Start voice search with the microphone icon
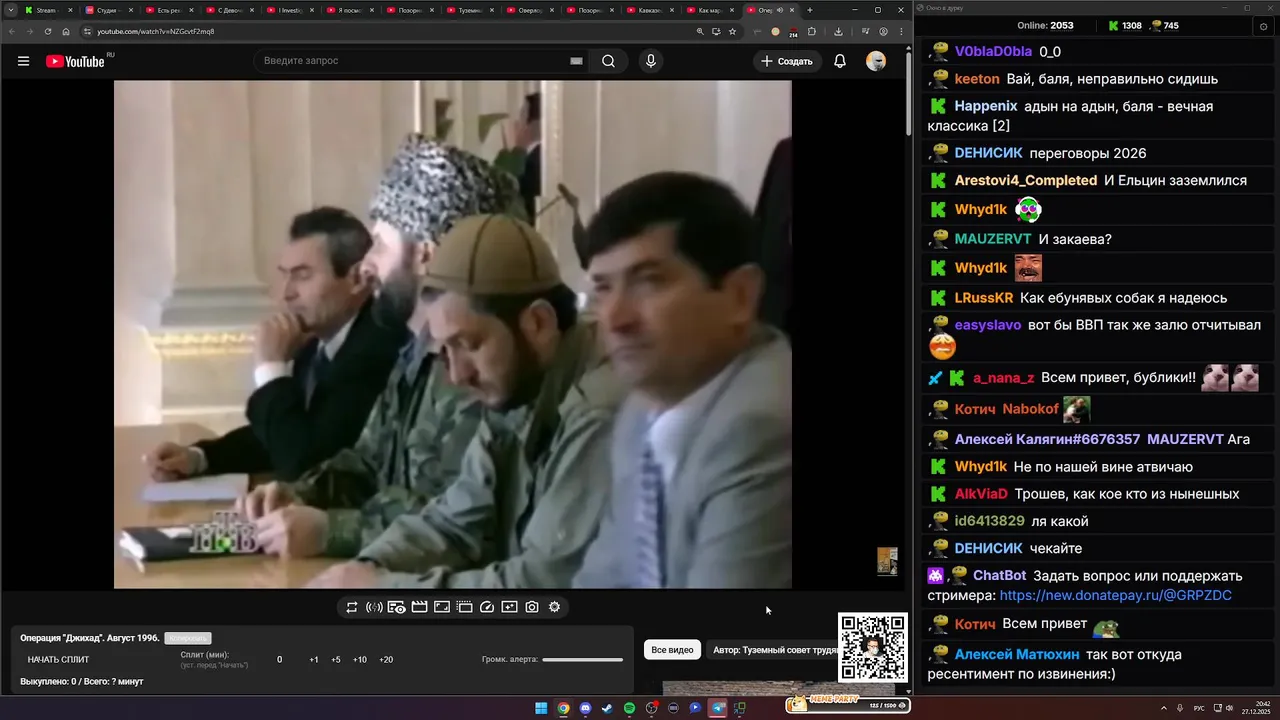Image resolution: width=1280 pixels, height=720 pixels. click(651, 61)
